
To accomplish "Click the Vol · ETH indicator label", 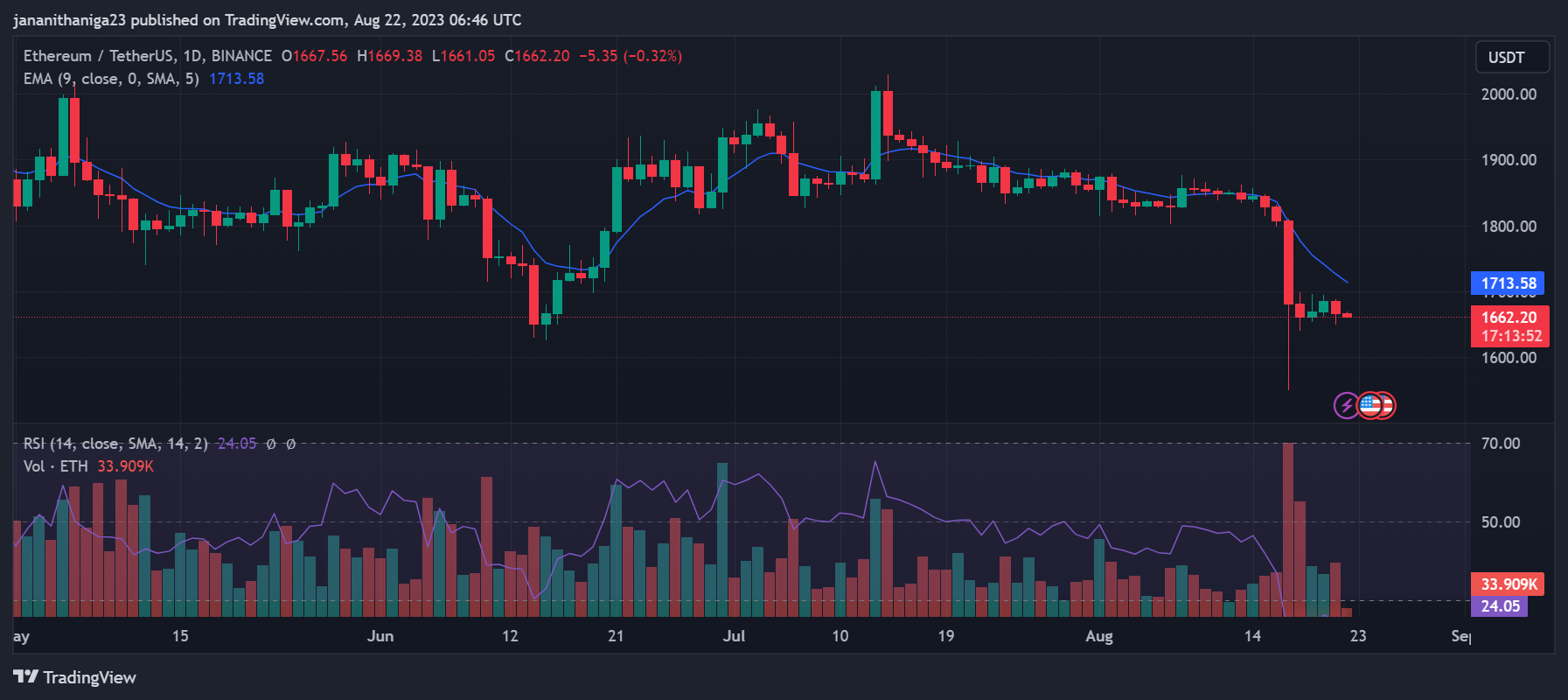I will [56, 466].
